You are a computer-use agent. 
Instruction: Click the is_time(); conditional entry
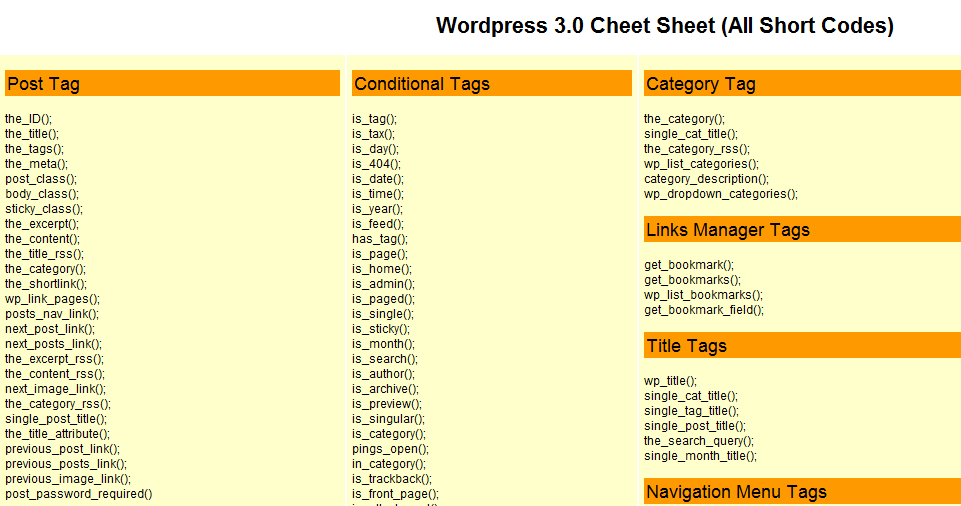[x=378, y=194]
